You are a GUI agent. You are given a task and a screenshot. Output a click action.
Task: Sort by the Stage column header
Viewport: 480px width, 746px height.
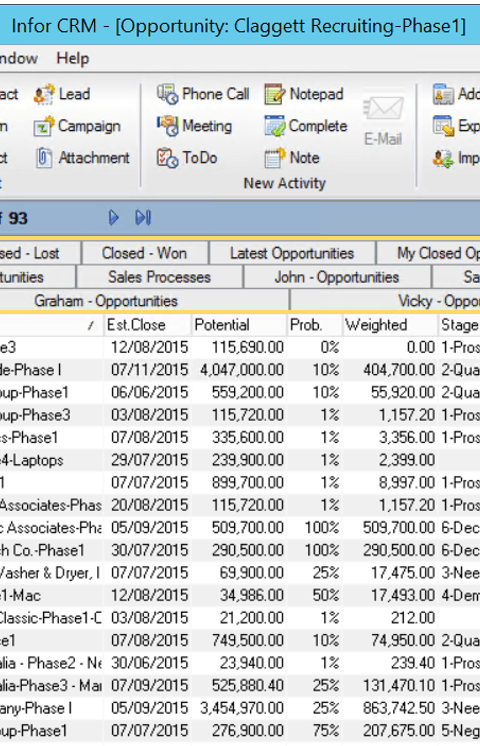coord(459,325)
